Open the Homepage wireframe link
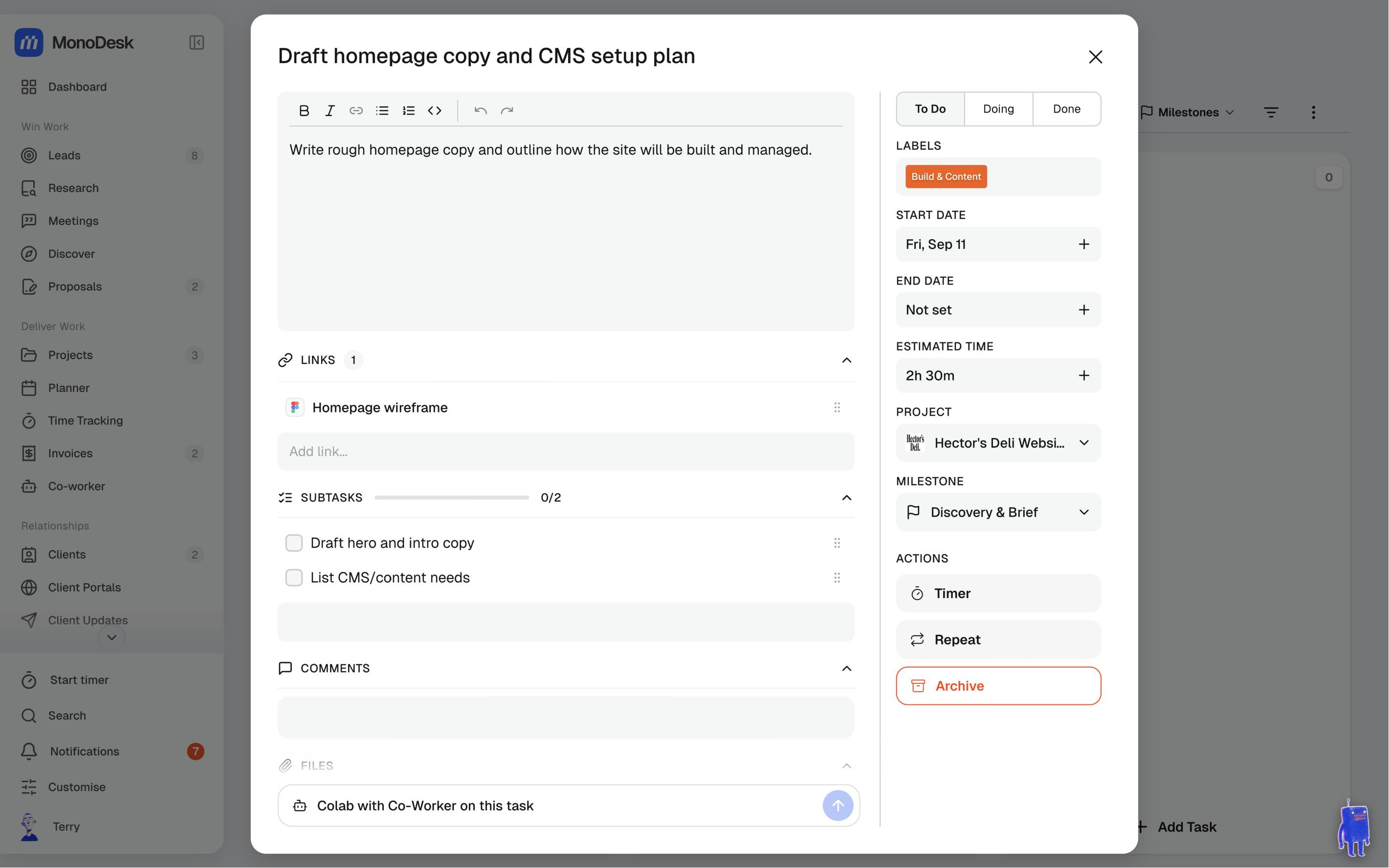 [380, 407]
